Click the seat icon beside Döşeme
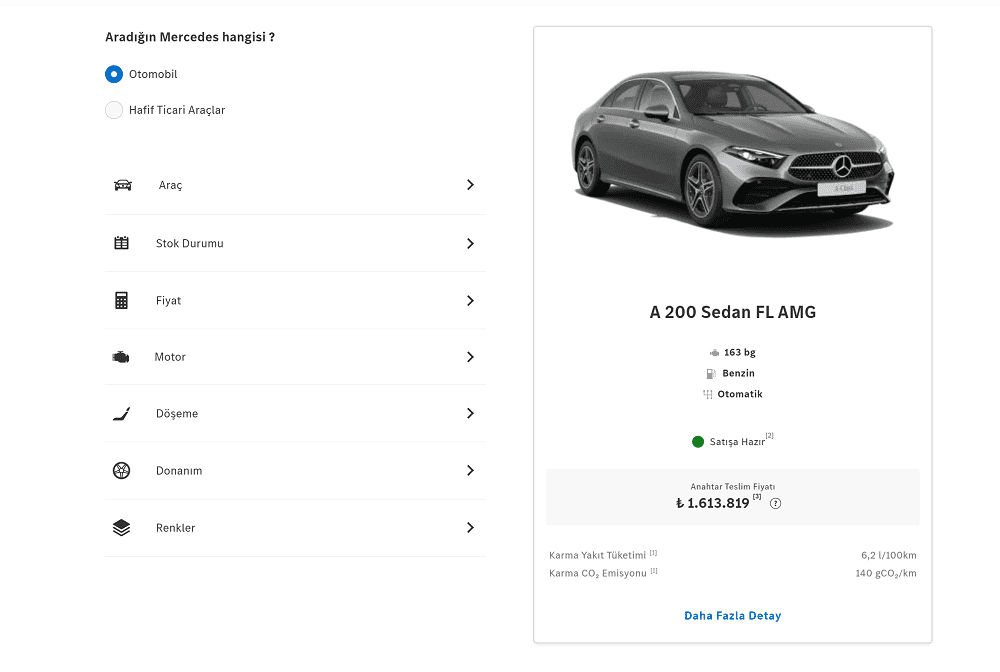 tap(122, 413)
